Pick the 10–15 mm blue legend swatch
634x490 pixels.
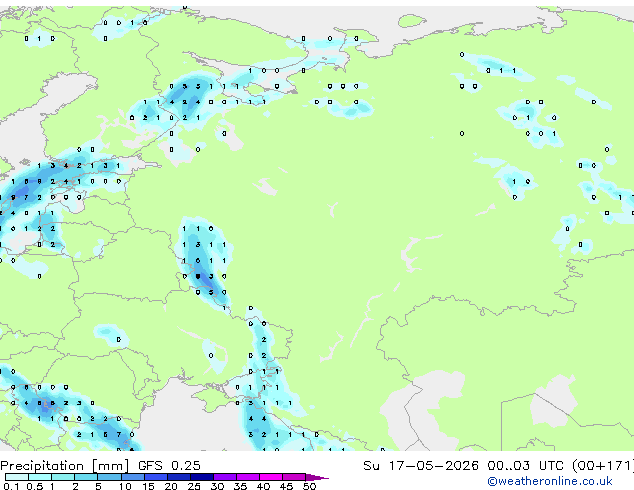coord(133,477)
